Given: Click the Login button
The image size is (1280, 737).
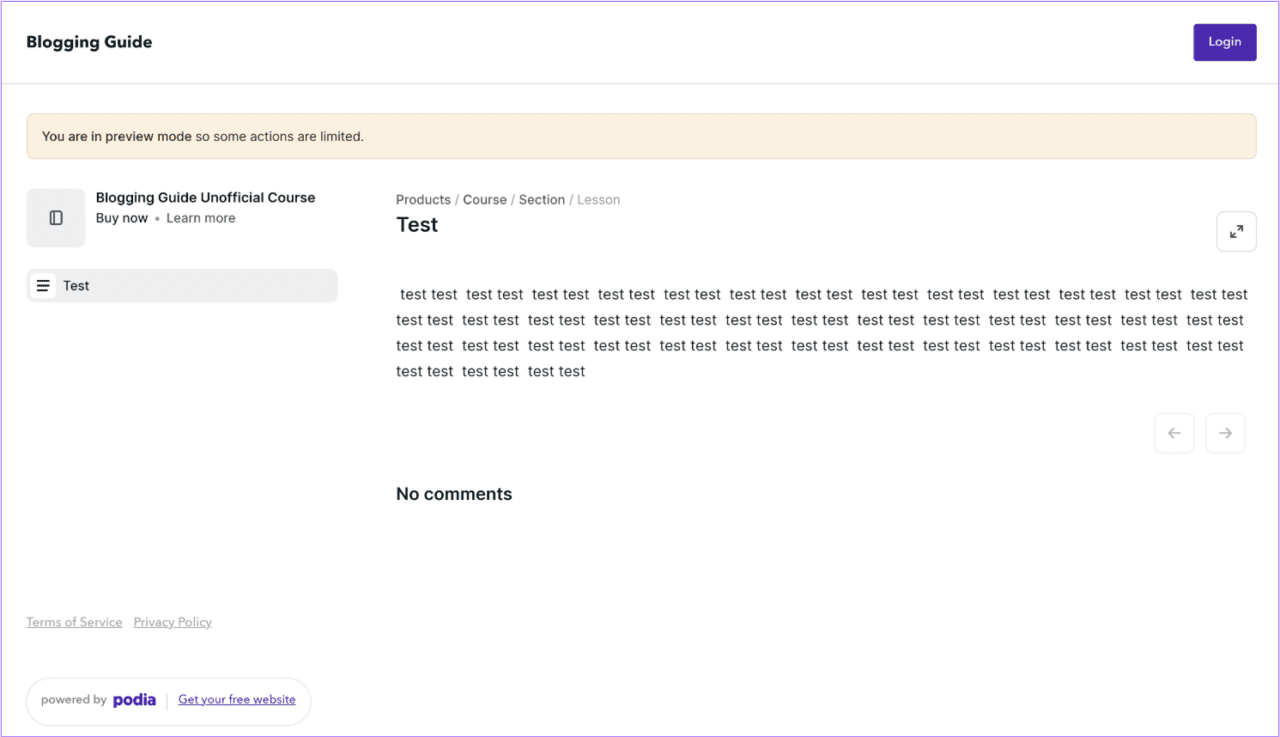Looking at the screenshot, I should coord(1224,42).
